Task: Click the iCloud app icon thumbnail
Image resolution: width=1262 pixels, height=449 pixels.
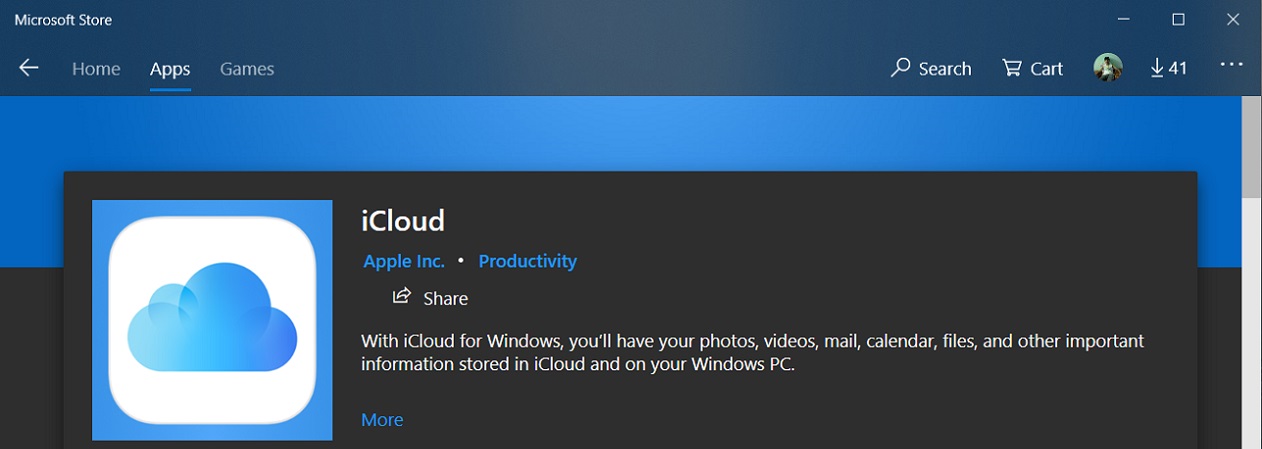Action: click(212, 320)
